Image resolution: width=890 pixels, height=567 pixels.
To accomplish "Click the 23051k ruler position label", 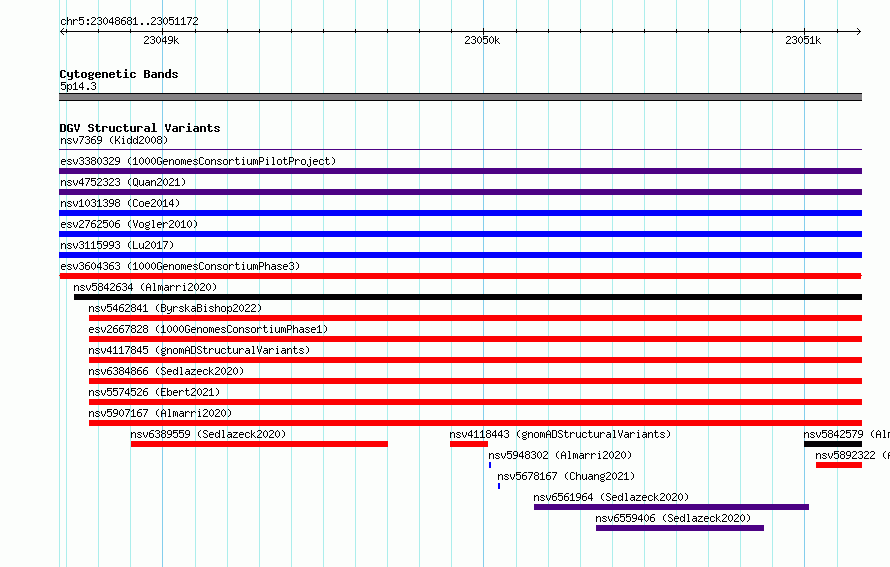I will [803, 40].
